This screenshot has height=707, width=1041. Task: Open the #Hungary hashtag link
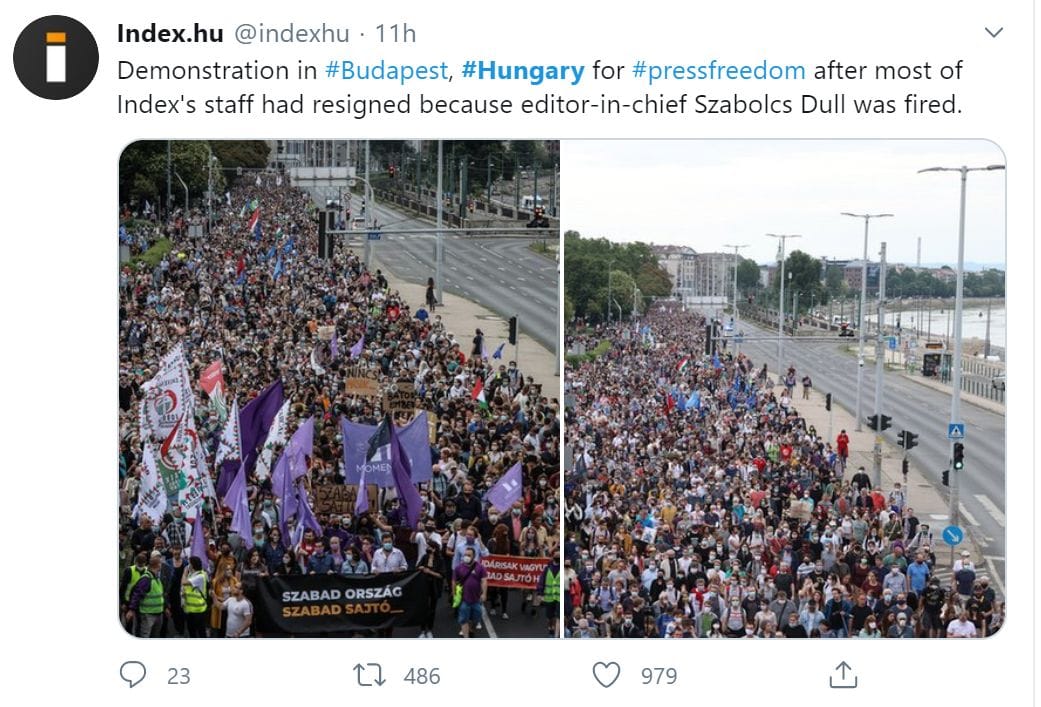point(523,70)
